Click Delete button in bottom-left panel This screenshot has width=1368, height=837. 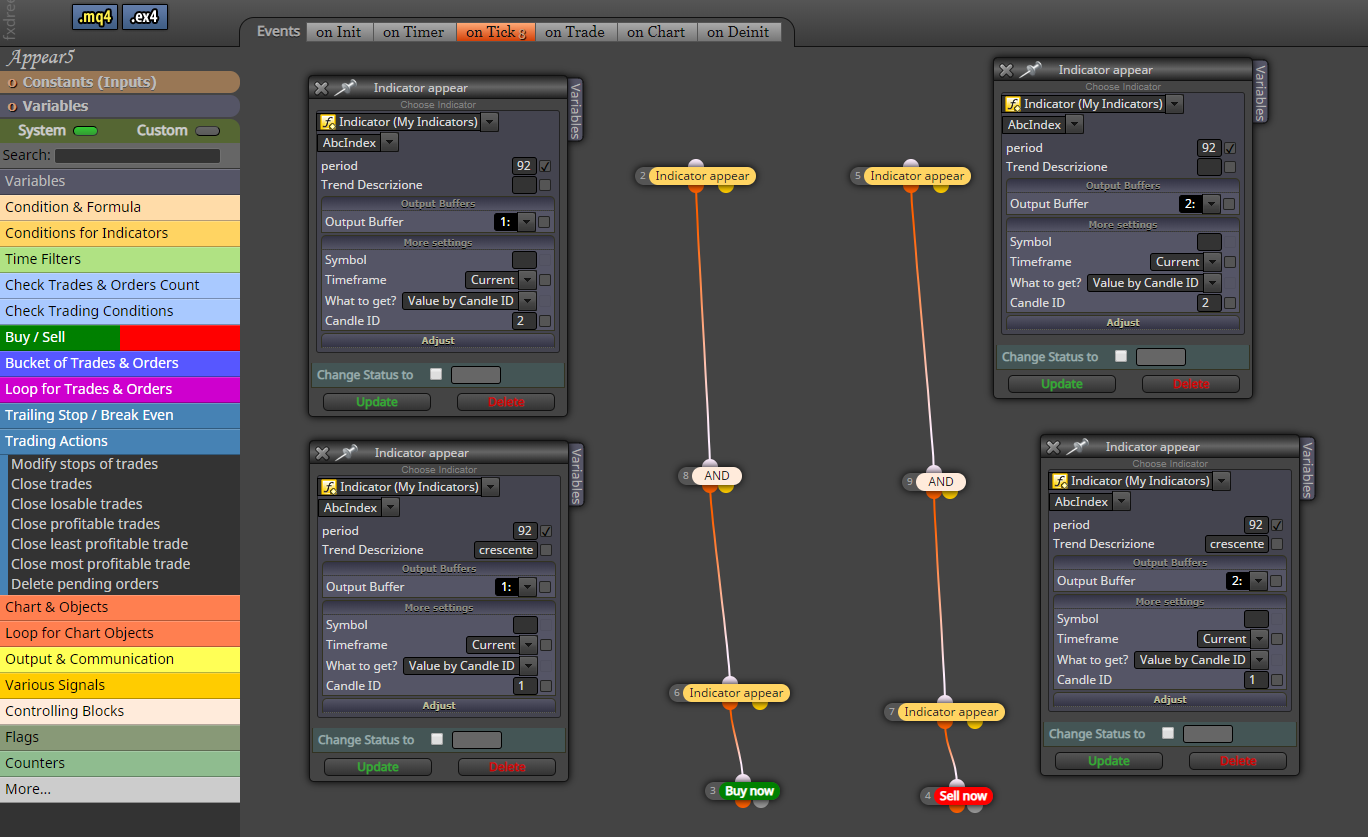506,767
